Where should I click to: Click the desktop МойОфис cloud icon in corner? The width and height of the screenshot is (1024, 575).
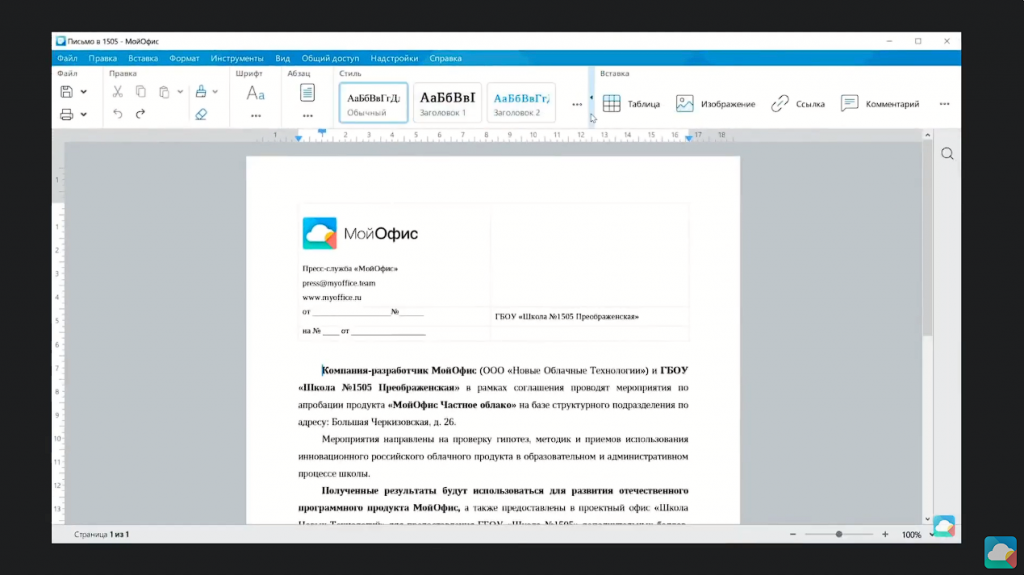coord(1000,552)
